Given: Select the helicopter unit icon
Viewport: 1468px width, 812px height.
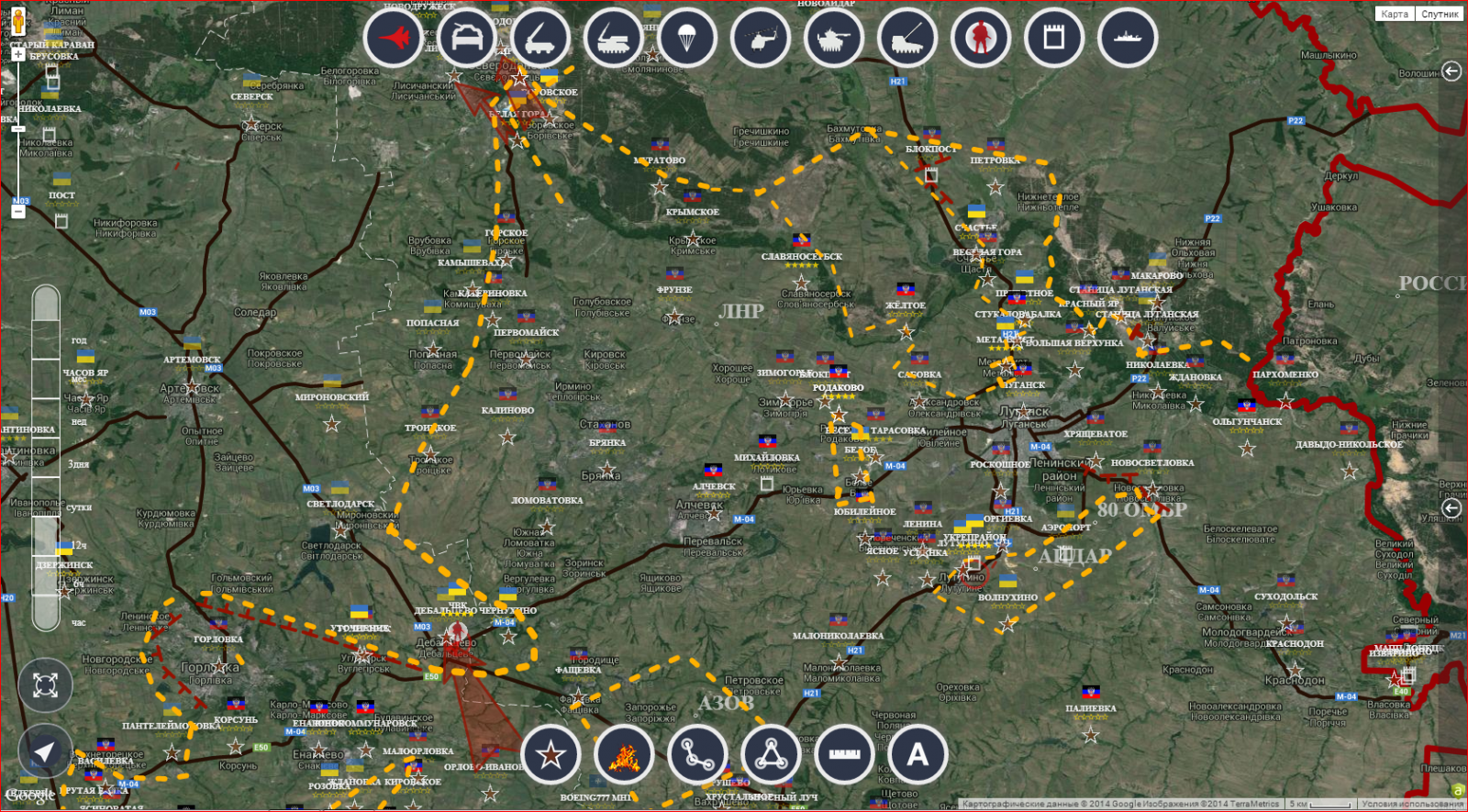Looking at the screenshot, I should tap(760, 39).
